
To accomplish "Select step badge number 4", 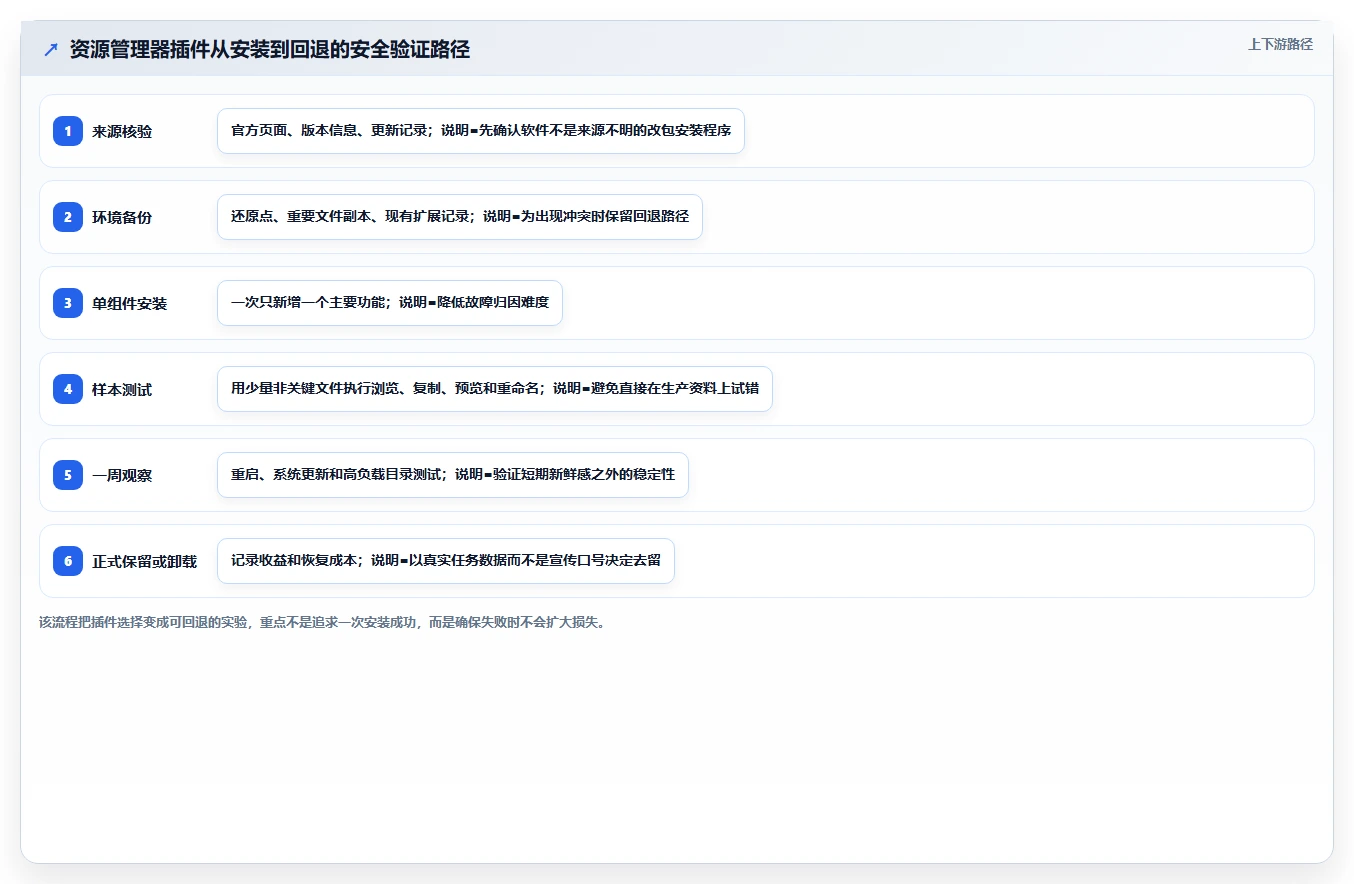I will point(68,389).
